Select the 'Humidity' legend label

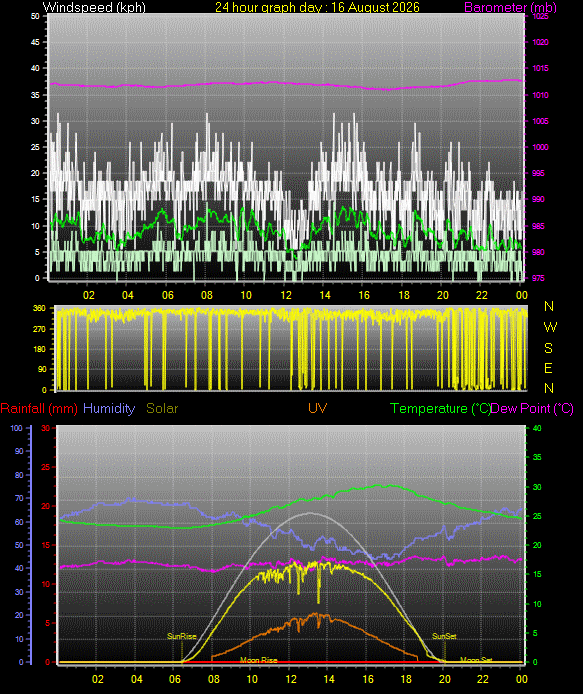[109, 408]
